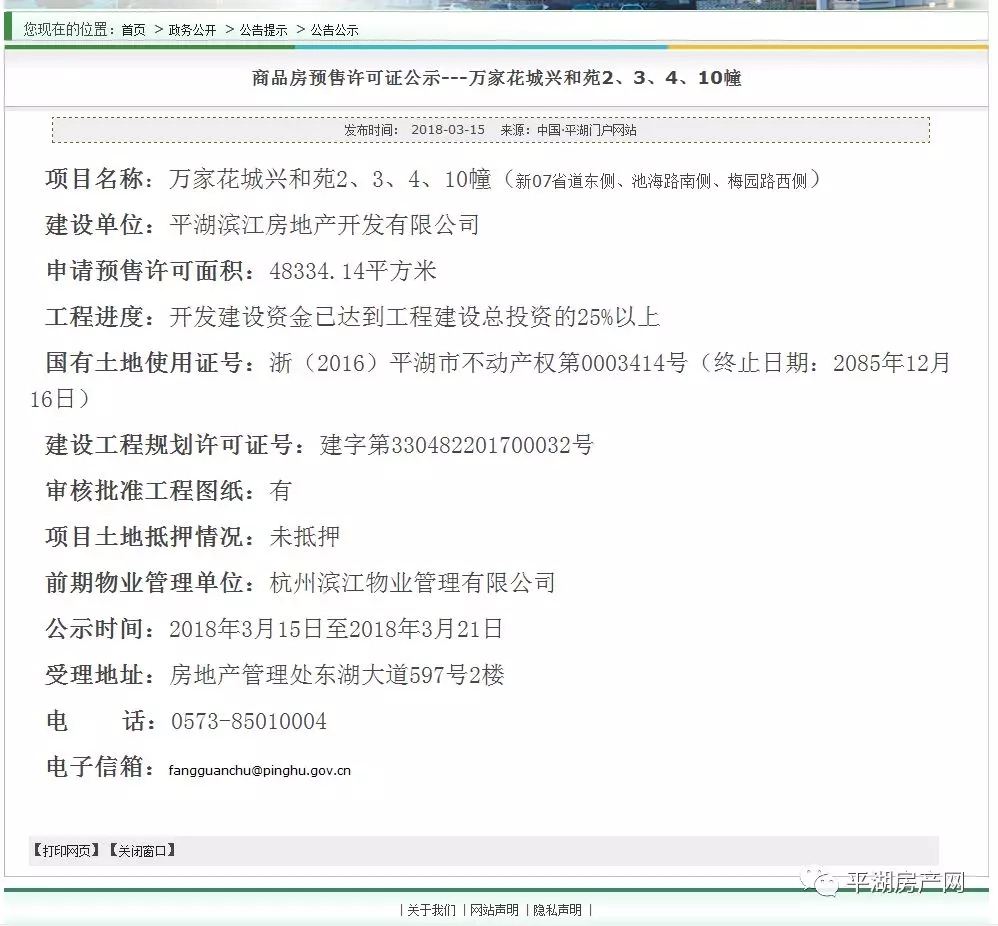Click the 首页 breadcrumb link
998x926 pixels.
pyautogui.click(x=133, y=30)
